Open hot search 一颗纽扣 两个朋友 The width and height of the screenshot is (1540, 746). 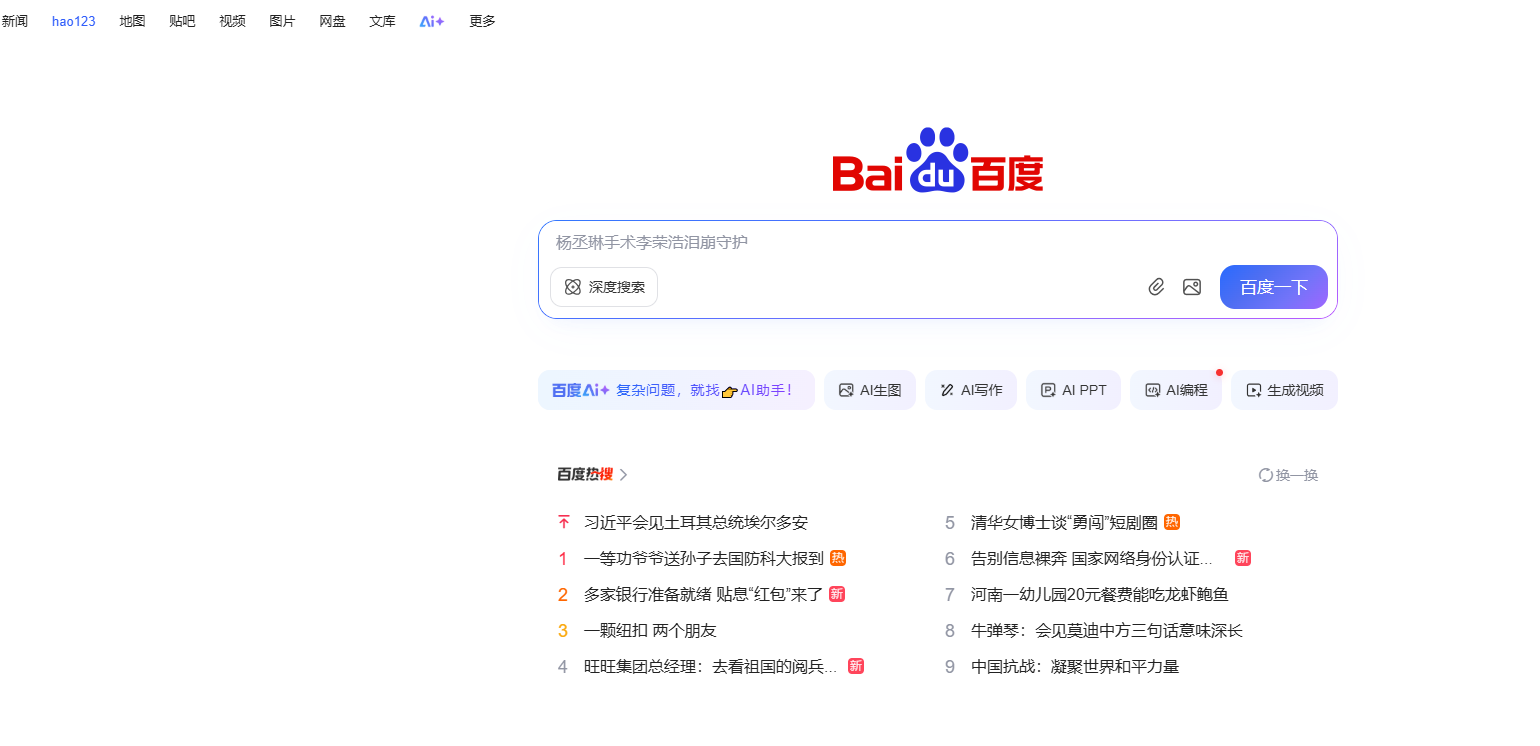point(650,630)
